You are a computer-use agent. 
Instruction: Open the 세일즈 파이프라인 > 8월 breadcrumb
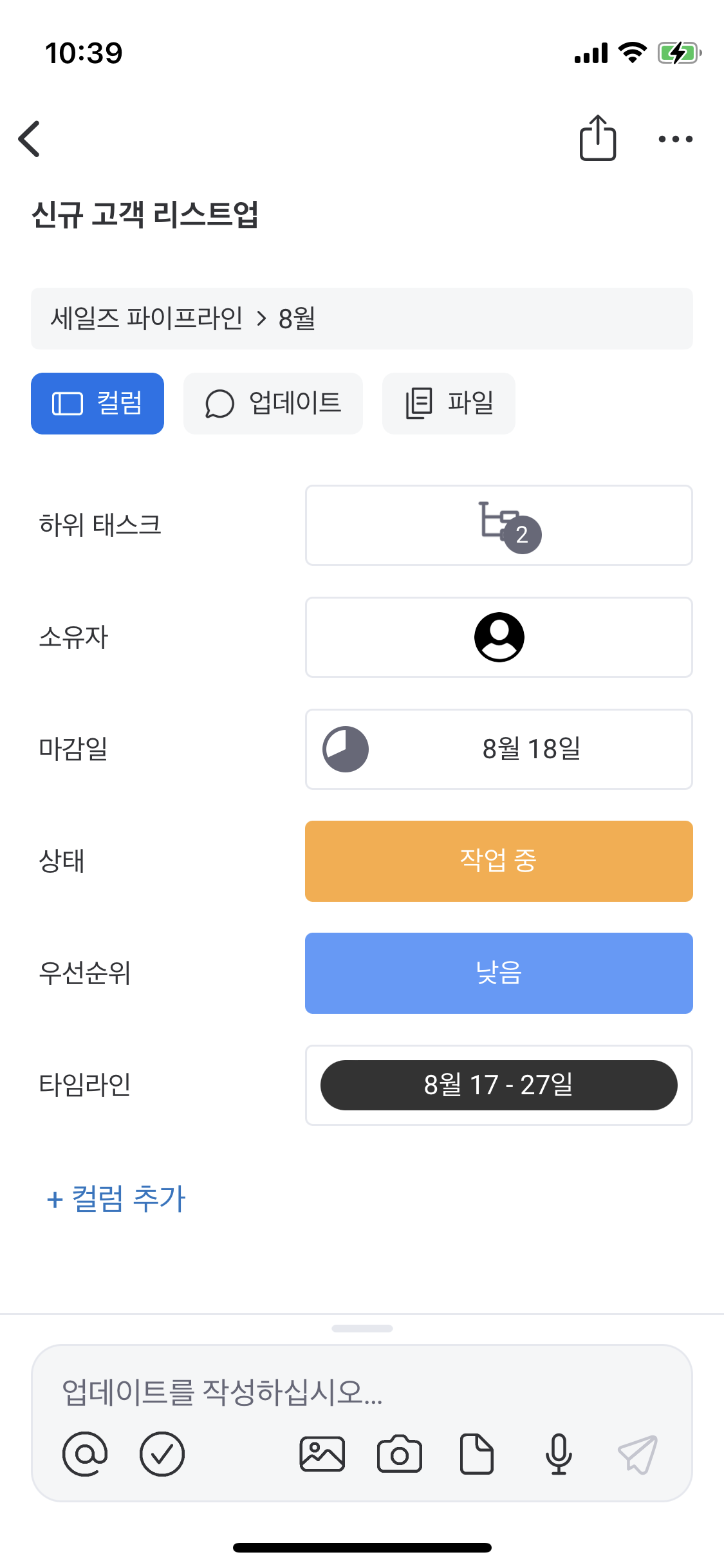(362, 319)
